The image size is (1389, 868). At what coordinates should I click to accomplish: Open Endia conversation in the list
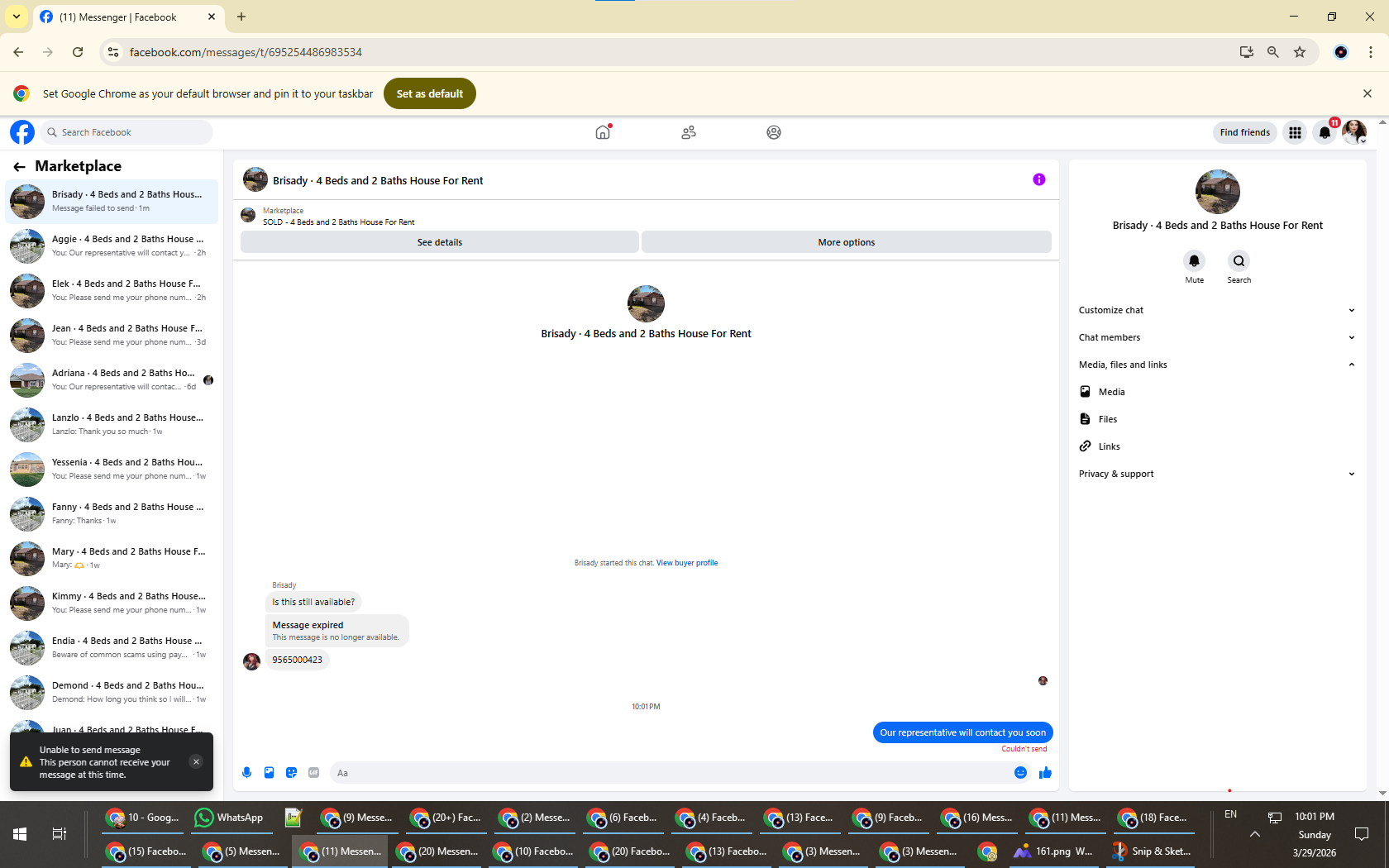click(112, 647)
